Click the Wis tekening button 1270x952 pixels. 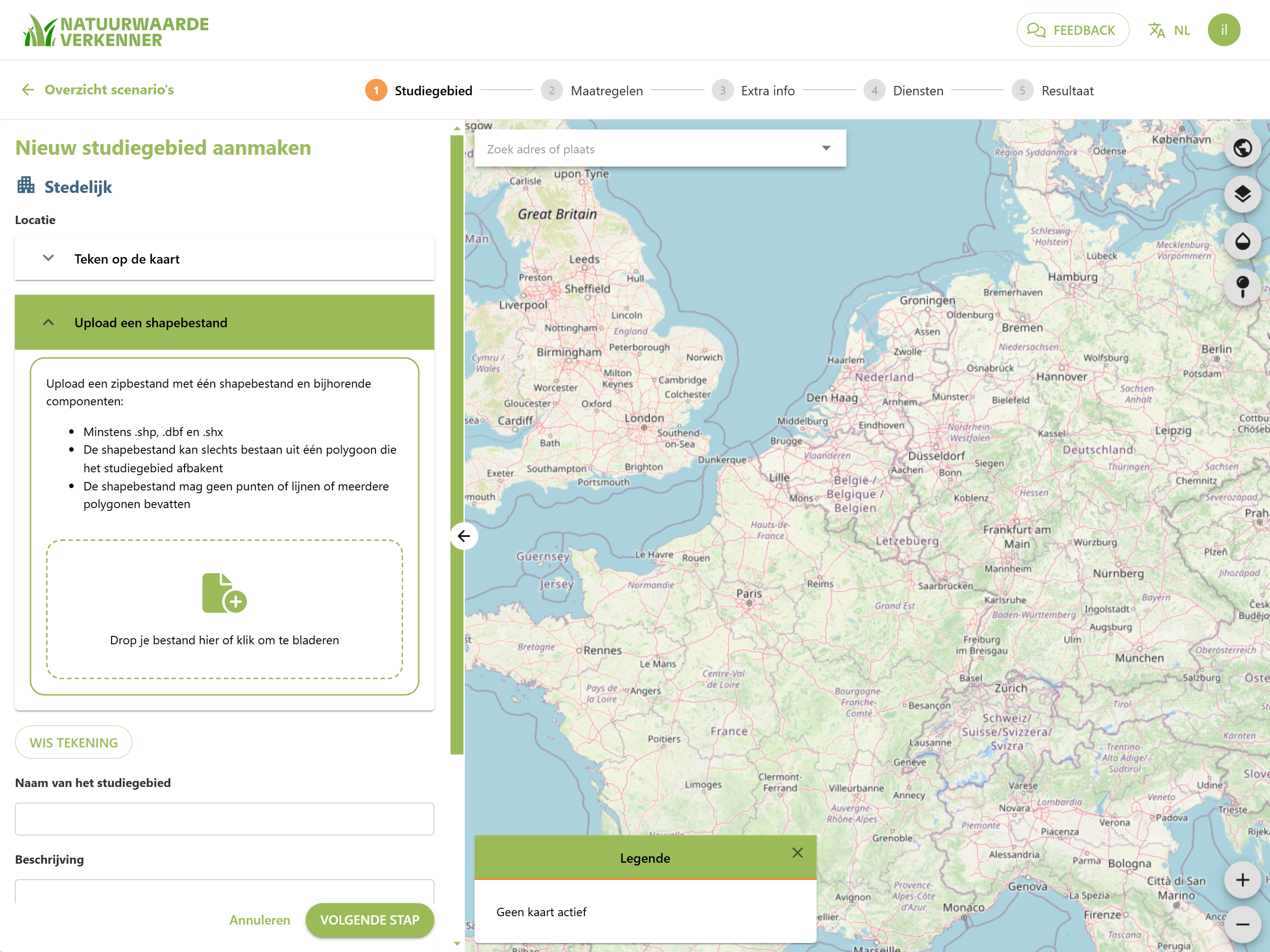click(73, 742)
